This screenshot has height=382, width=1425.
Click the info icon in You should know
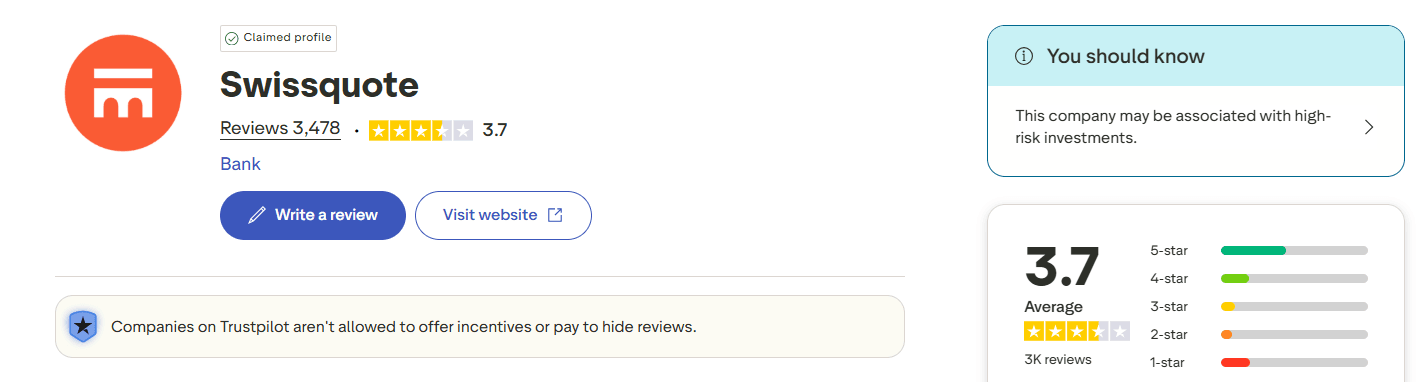(x=1023, y=56)
